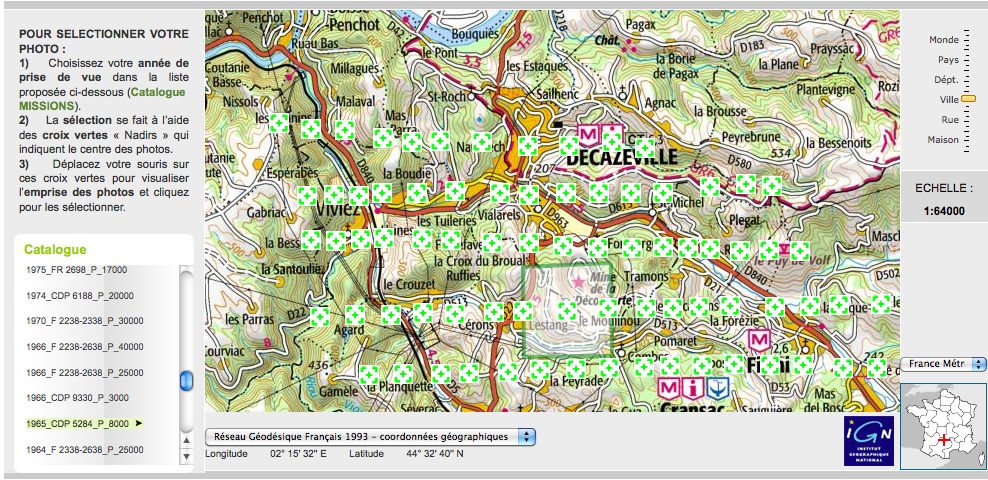Click the Catalogue scrollbar down arrow

click(x=187, y=455)
